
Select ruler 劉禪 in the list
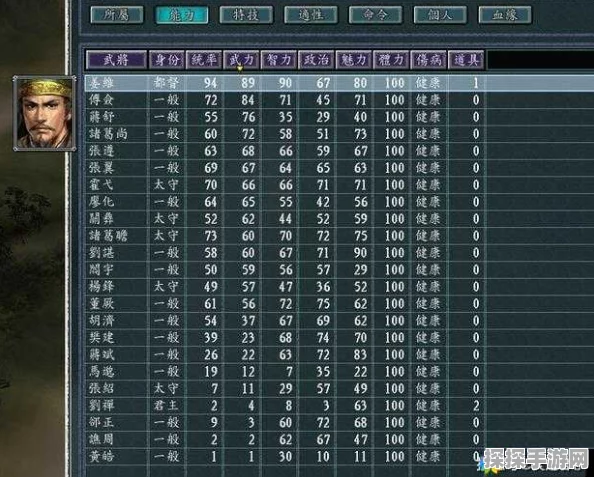[102, 405]
